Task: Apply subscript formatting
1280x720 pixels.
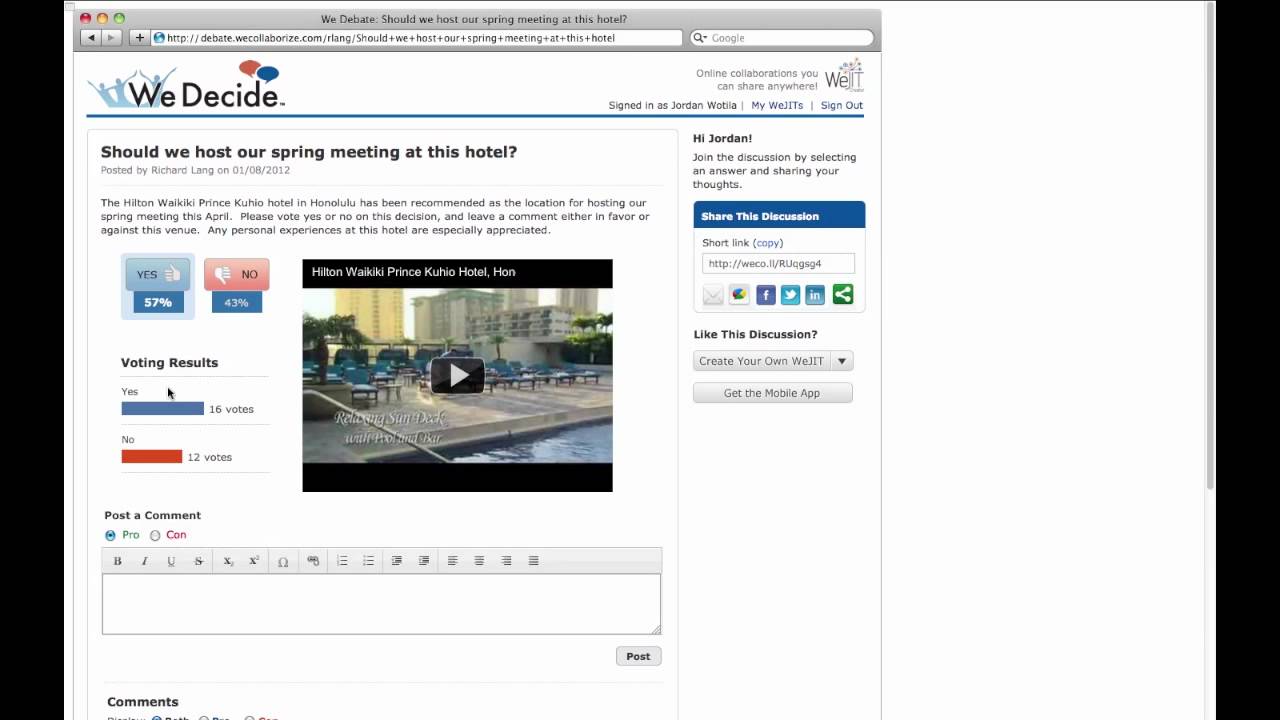Action: [228, 561]
